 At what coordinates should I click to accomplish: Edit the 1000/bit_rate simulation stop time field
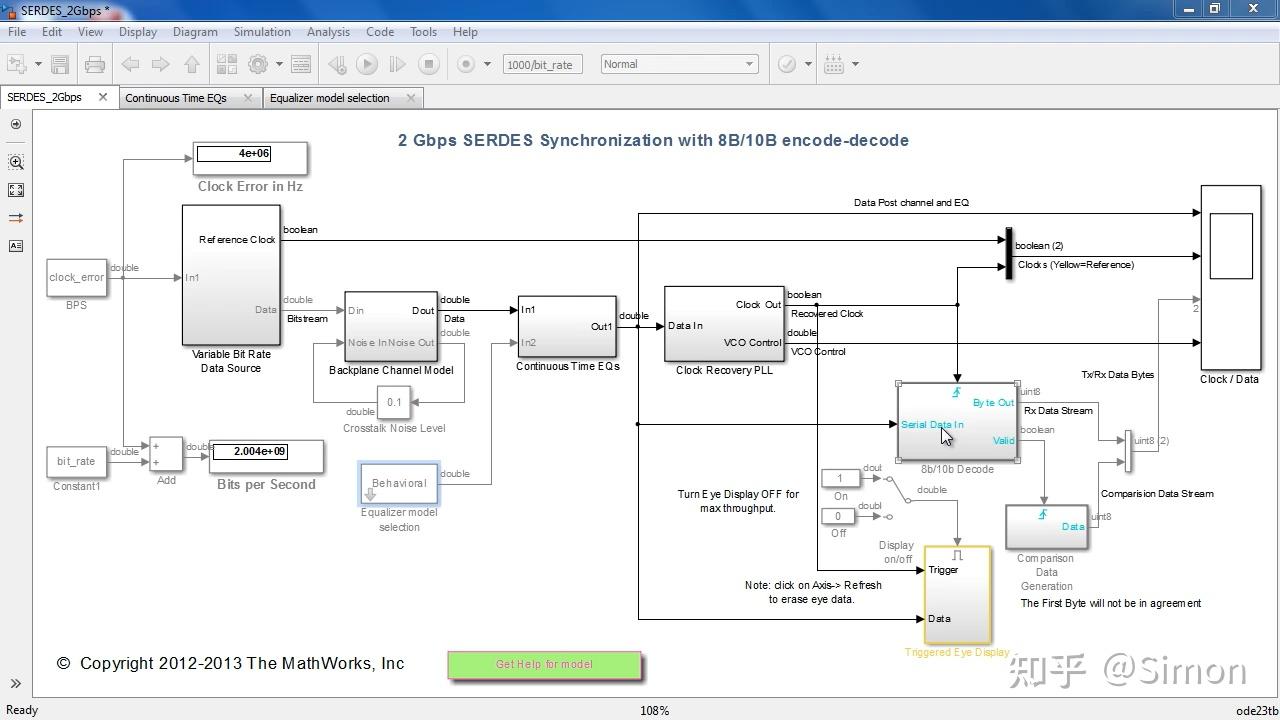[x=542, y=63]
